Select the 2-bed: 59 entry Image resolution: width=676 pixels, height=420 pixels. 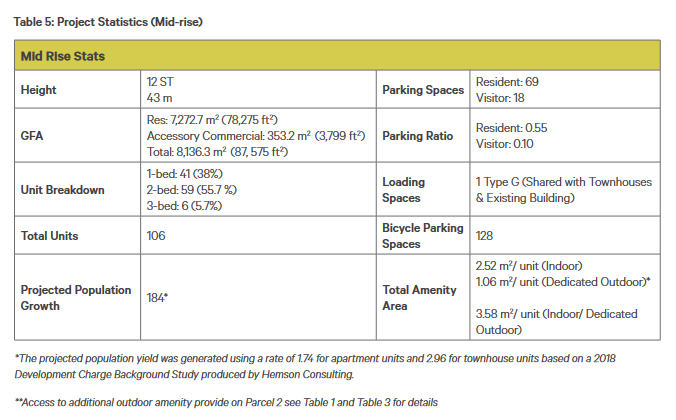(x=191, y=190)
